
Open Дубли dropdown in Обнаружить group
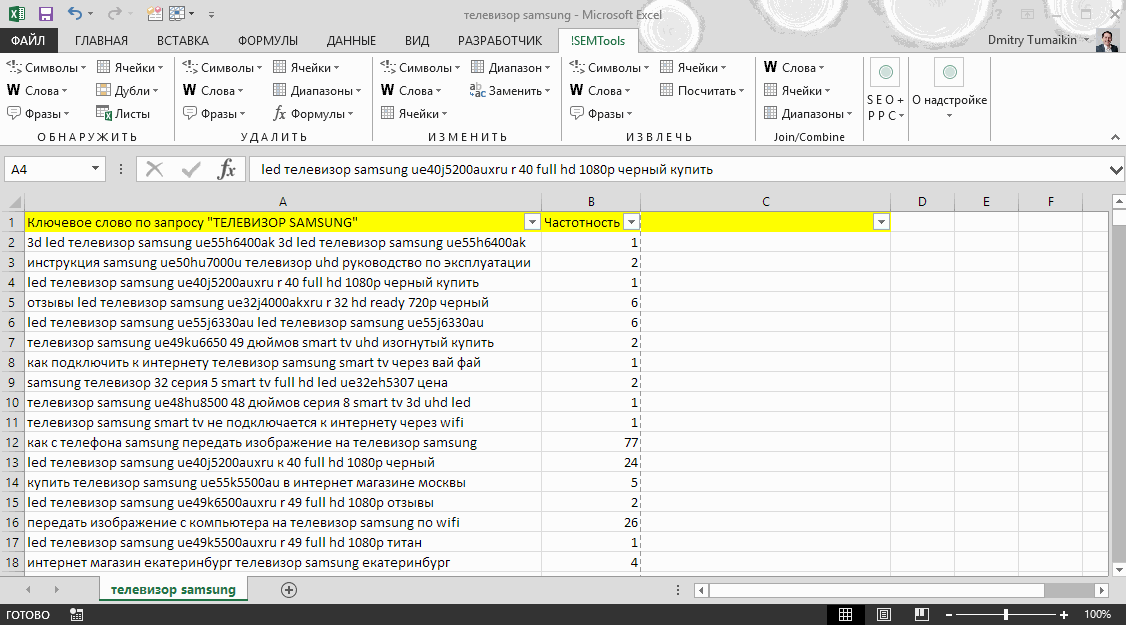tap(128, 91)
